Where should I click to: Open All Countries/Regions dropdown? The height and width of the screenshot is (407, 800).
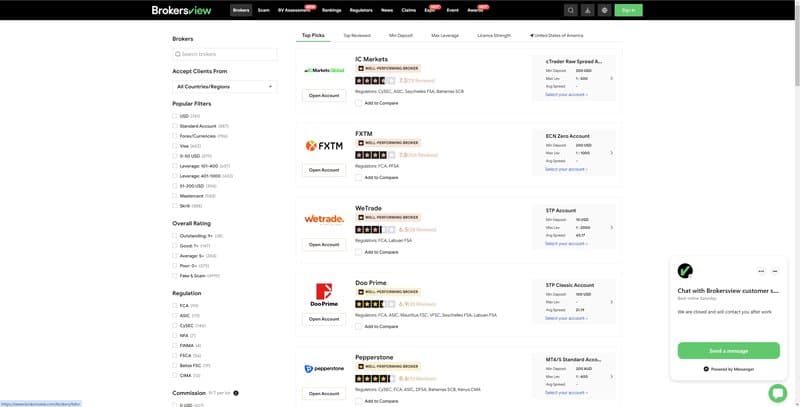point(224,87)
